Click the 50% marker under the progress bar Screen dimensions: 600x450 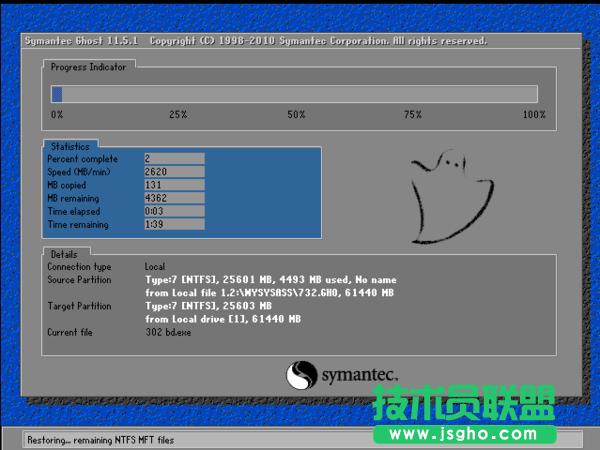pyautogui.click(x=296, y=115)
